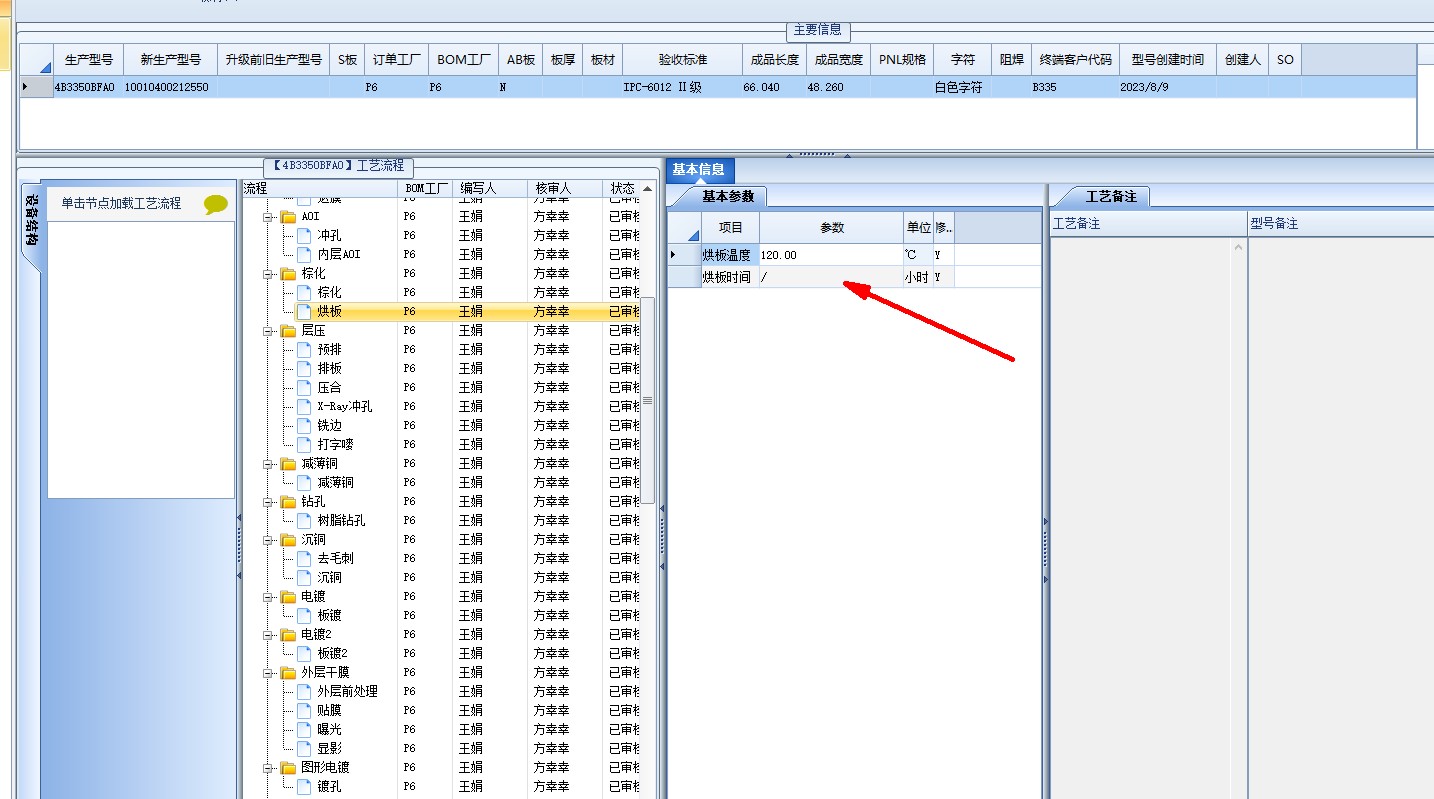Image resolution: width=1434 pixels, height=799 pixels.
Task: Open the 工艺备注 tab
Action: (x=1111, y=196)
